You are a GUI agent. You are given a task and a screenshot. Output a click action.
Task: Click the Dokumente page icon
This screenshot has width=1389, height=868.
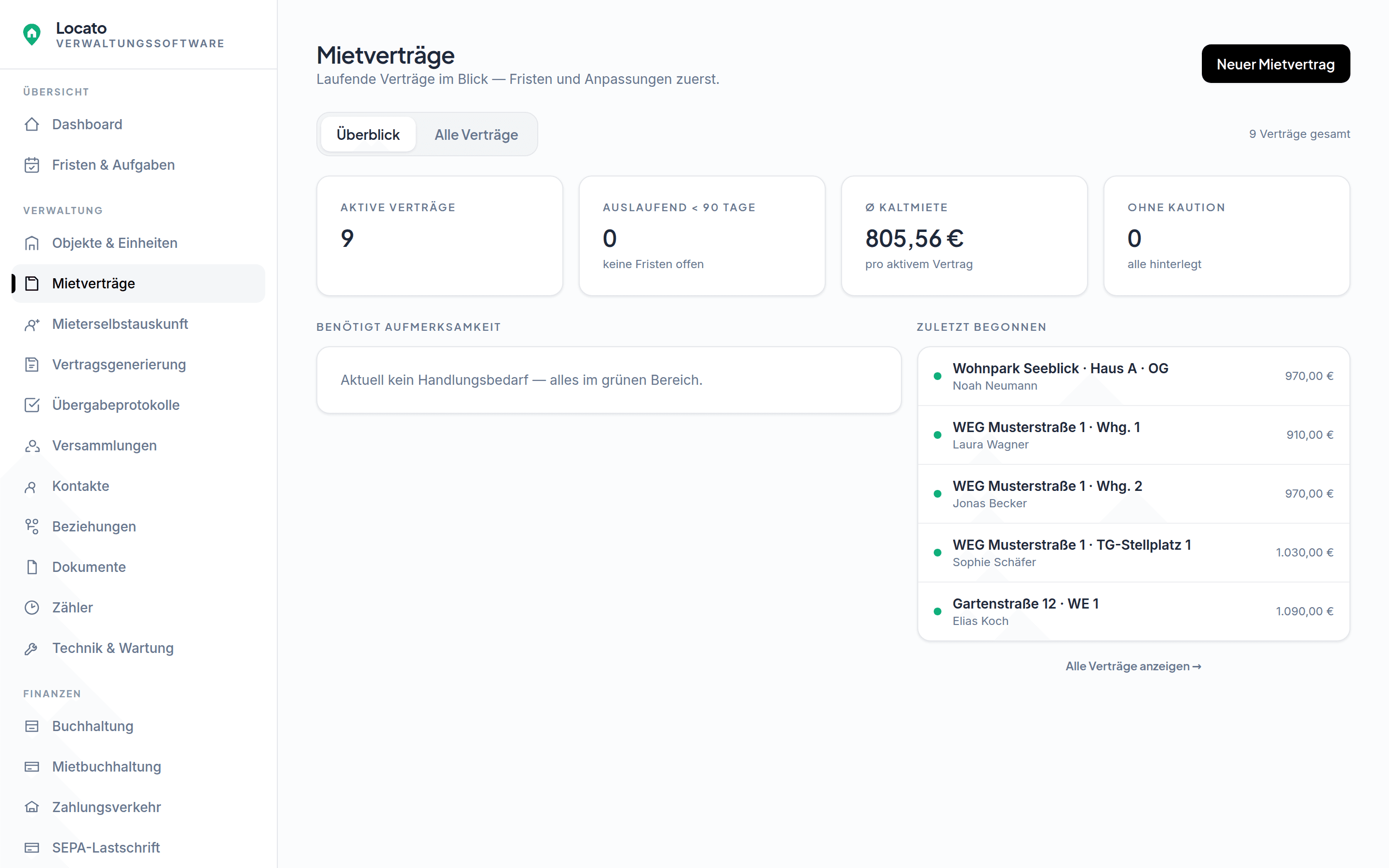(x=31, y=567)
